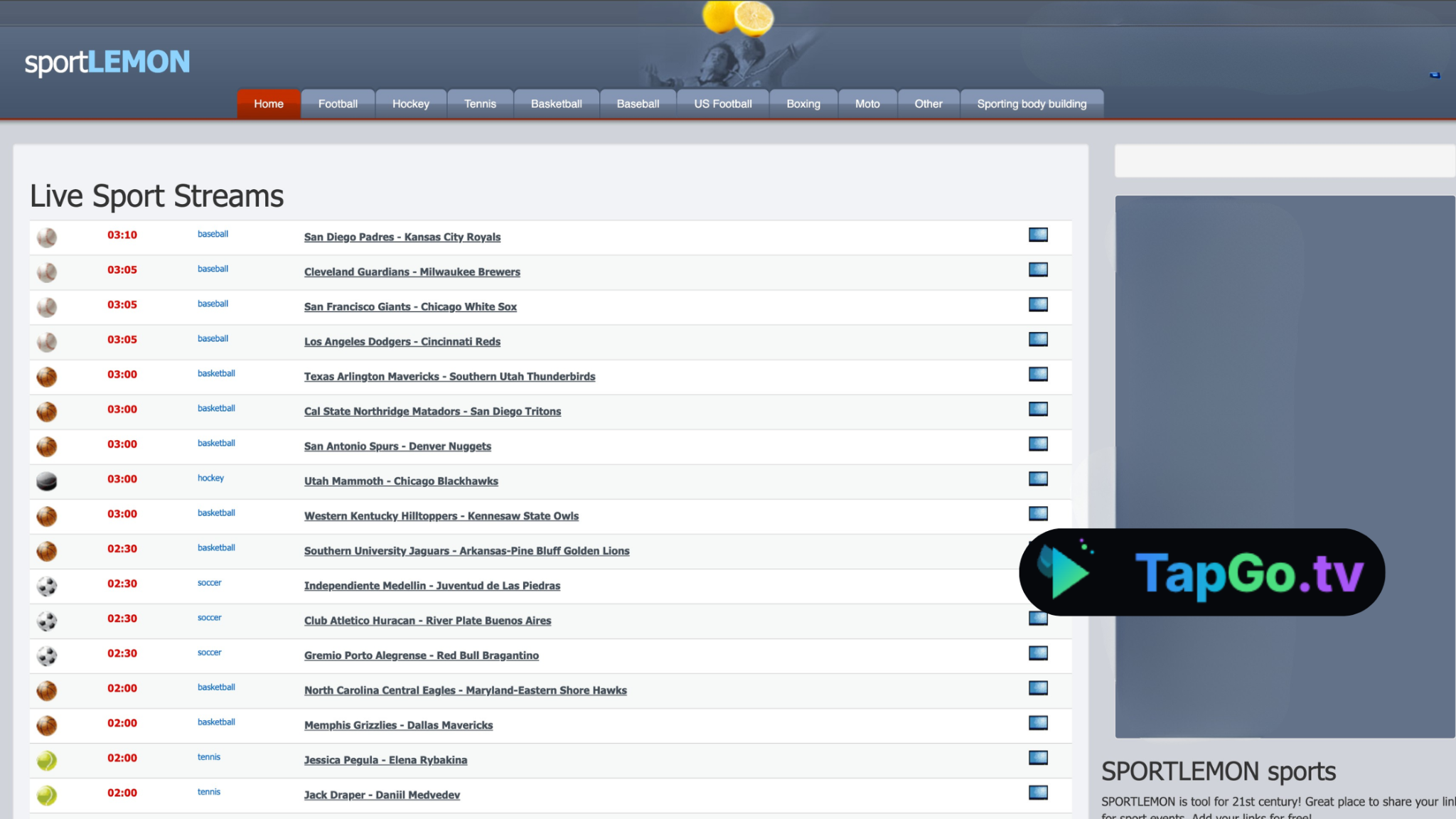
Task: Open the Western Kentucky Hilltoppers matchup
Action: point(441,516)
